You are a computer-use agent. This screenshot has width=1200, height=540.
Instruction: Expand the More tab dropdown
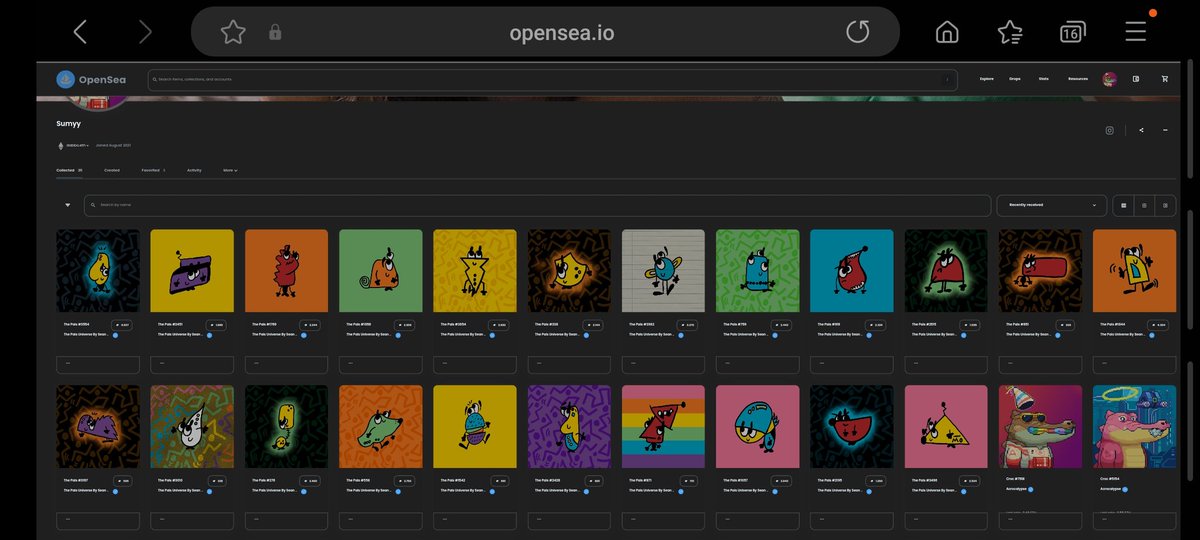pos(230,170)
